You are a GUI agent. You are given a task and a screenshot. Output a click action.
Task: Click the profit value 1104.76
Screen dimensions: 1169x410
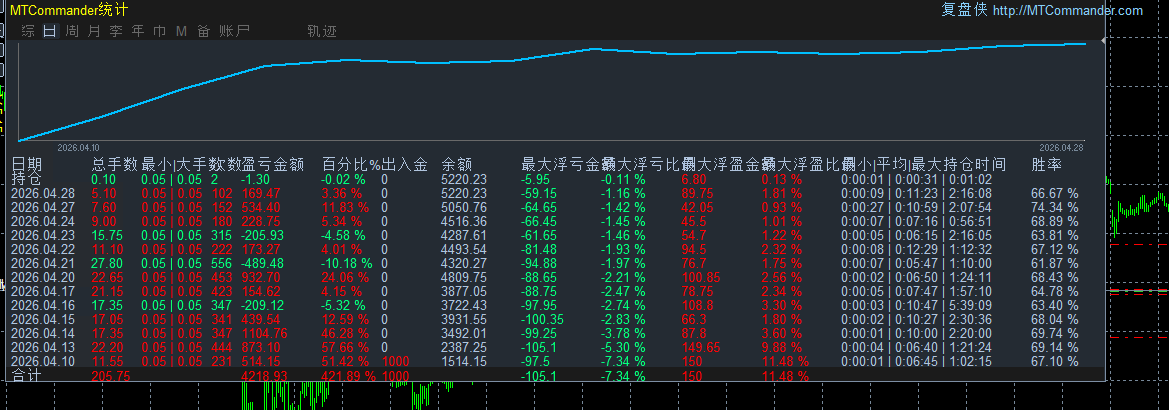pos(265,334)
